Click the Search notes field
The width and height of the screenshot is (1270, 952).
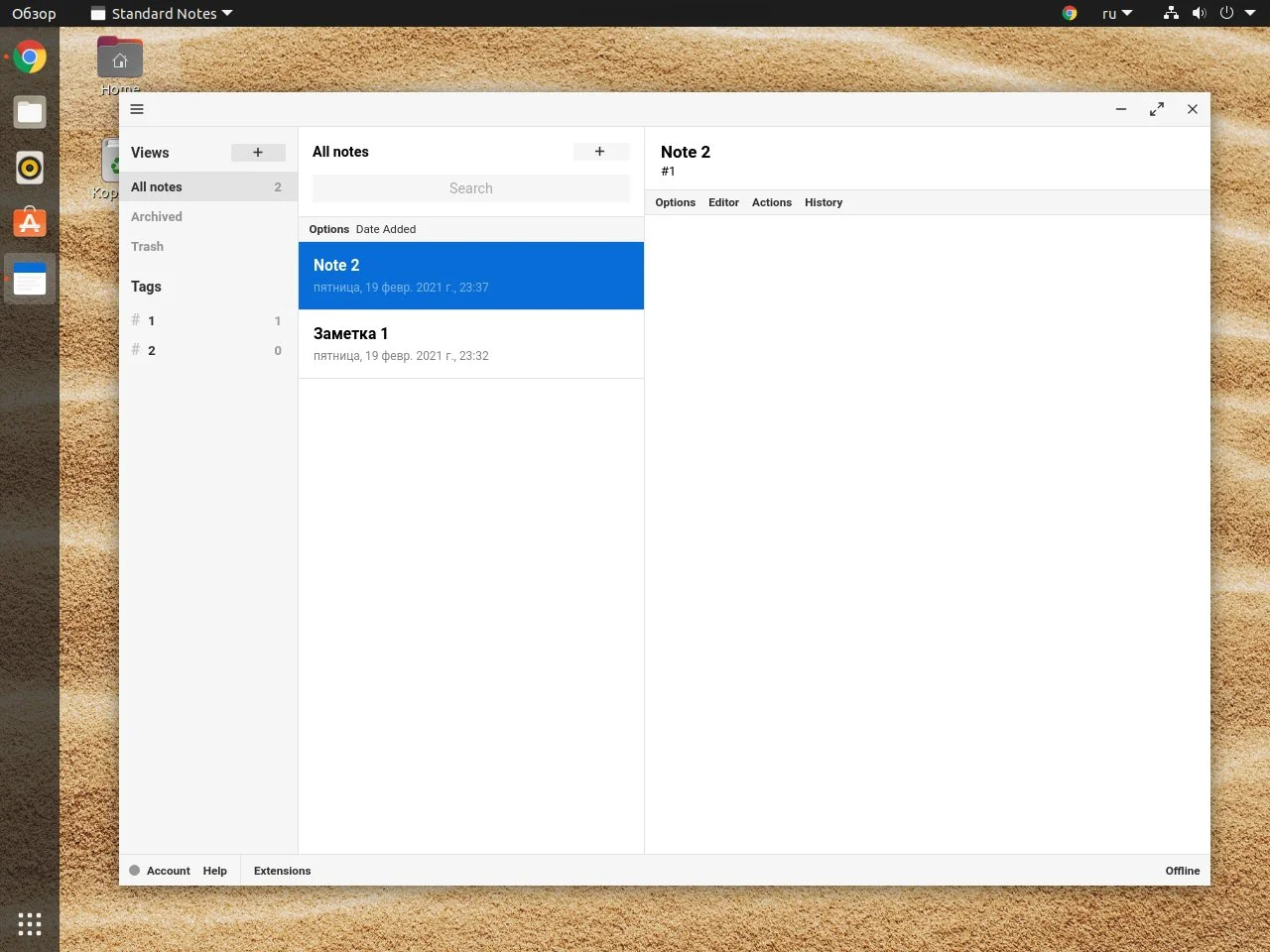[470, 188]
